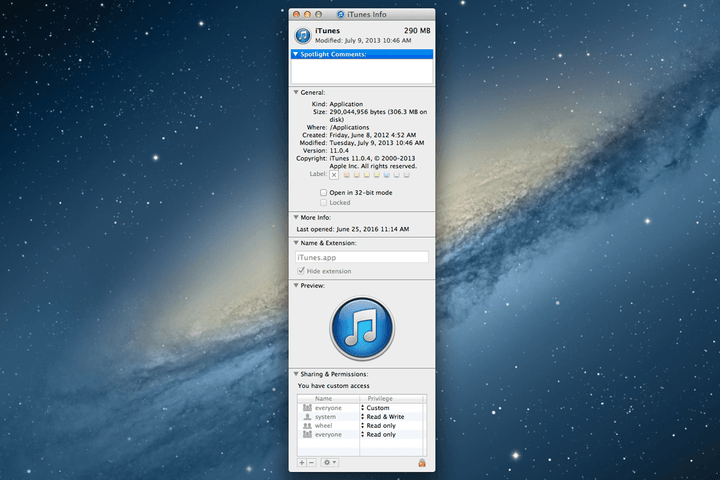720x480 pixels.
Task: Apply the red label swatch
Action: (347, 175)
